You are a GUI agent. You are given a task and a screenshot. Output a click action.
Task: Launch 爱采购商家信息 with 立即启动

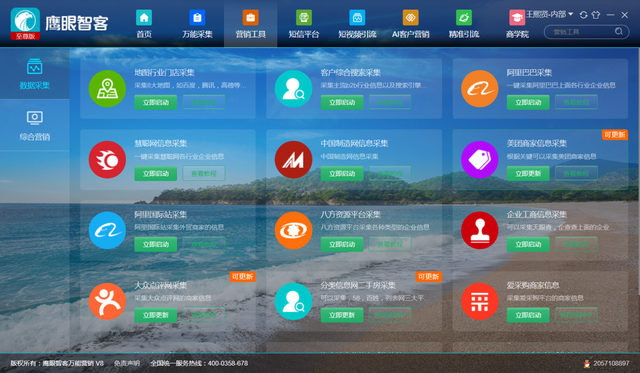click(528, 315)
